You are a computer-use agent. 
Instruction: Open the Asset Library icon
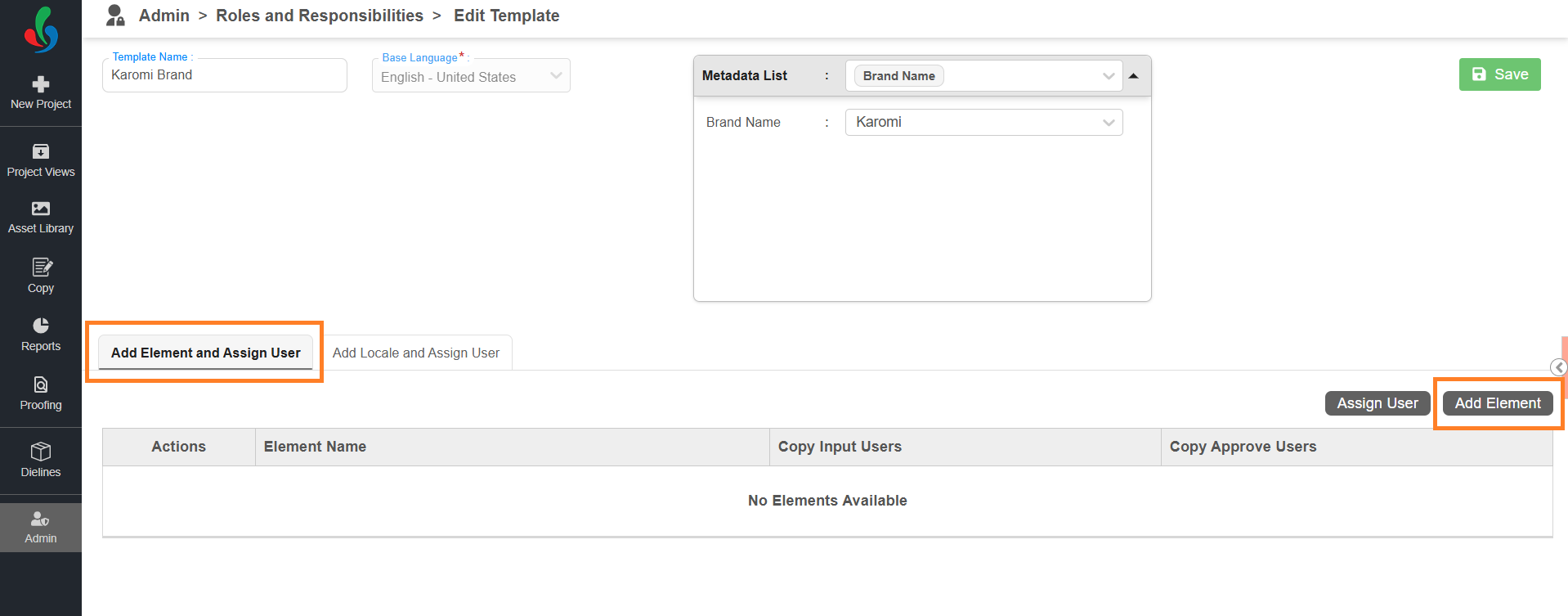pyautogui.click(x=41, y=209)
